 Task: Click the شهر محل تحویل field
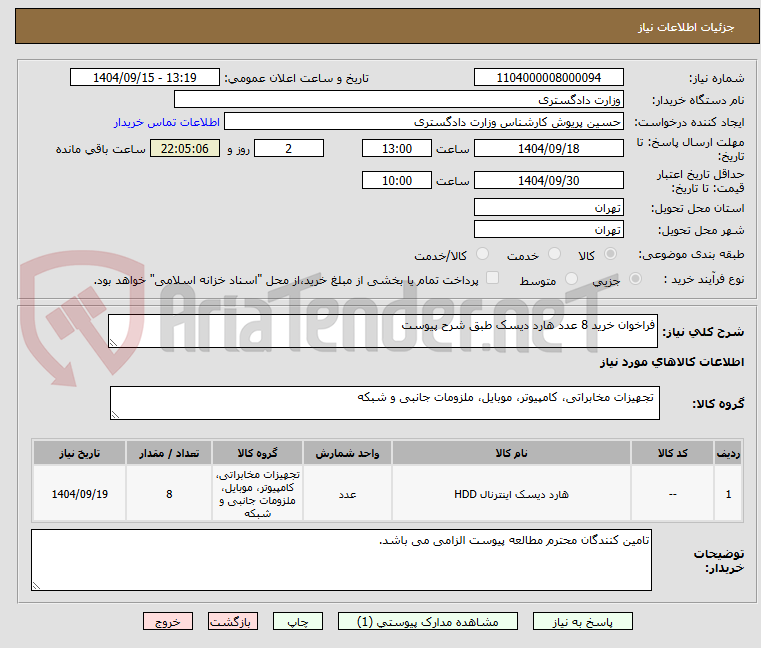(x=548, y=229)
